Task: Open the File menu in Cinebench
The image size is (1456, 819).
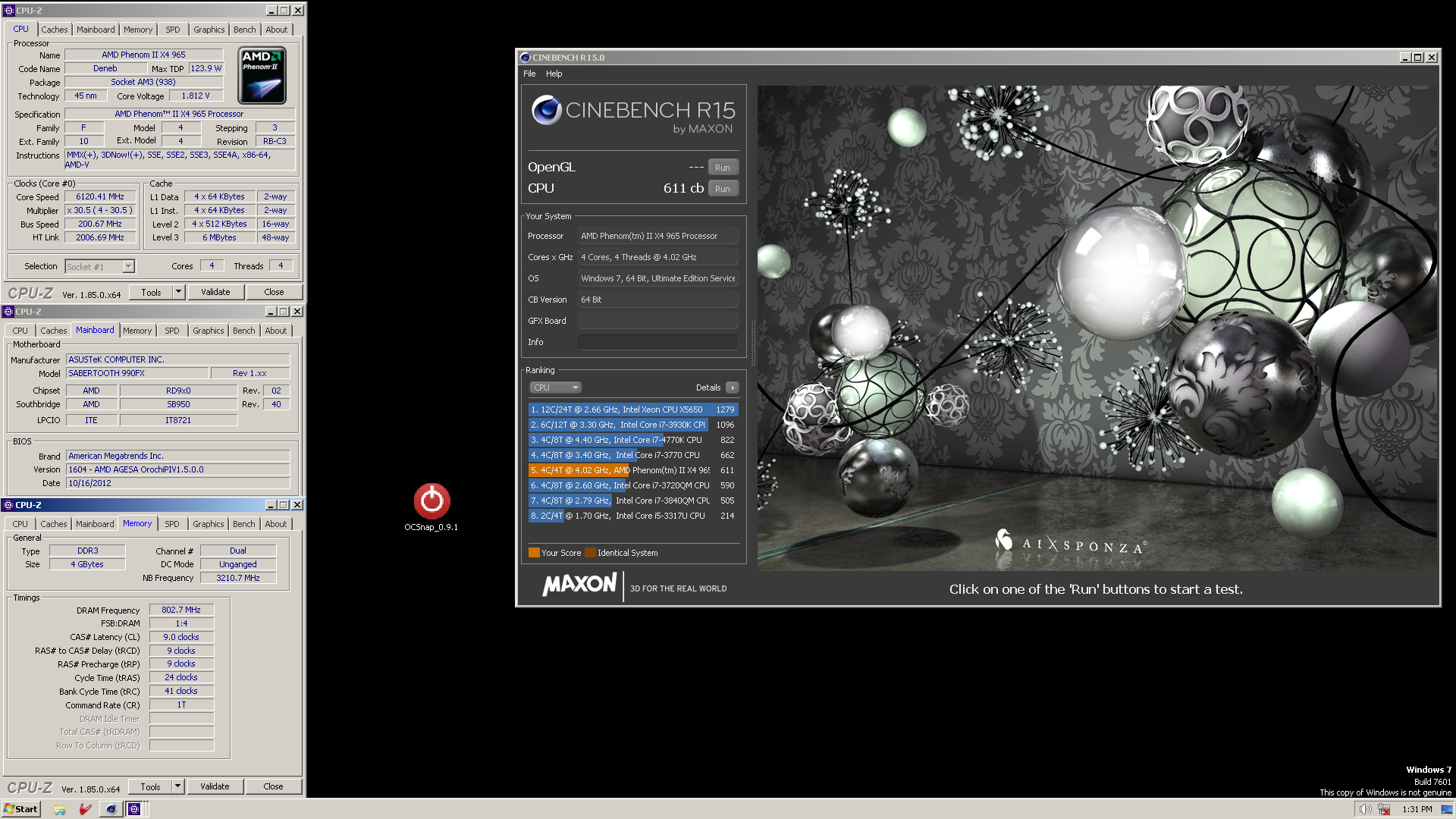Action: [529, 74]
